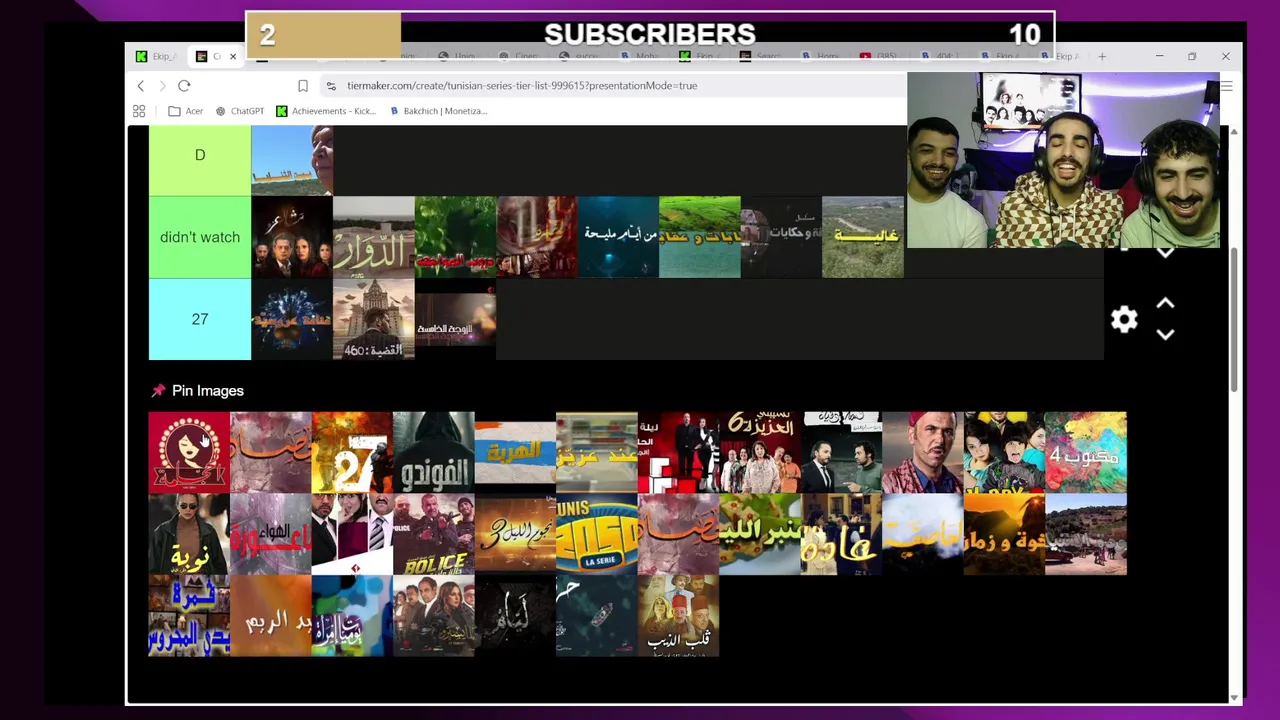1280x720 pixels.
Task: Click the Pin Images heading
Action: coord(208,391)
